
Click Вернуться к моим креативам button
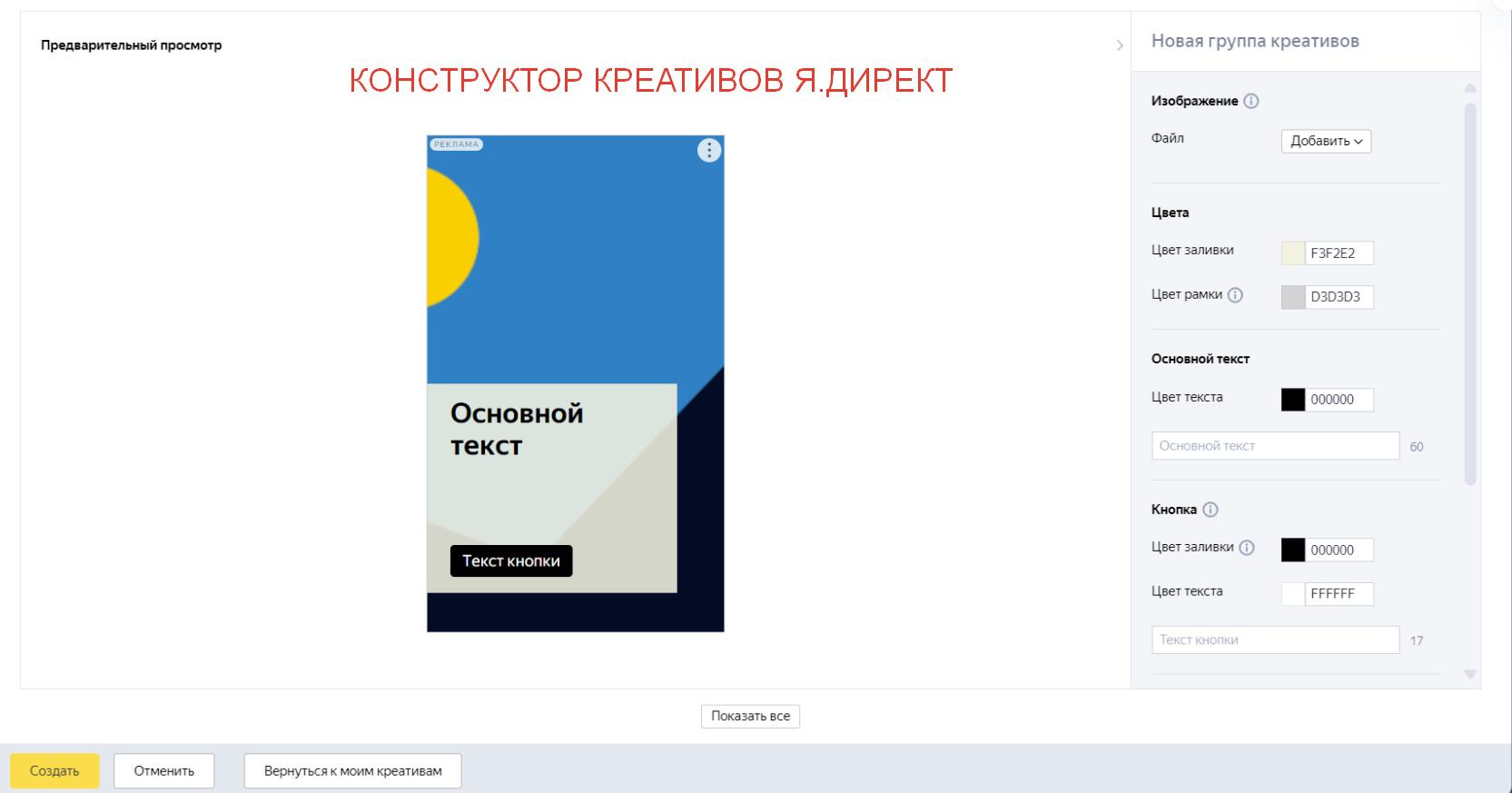point(352,771)
